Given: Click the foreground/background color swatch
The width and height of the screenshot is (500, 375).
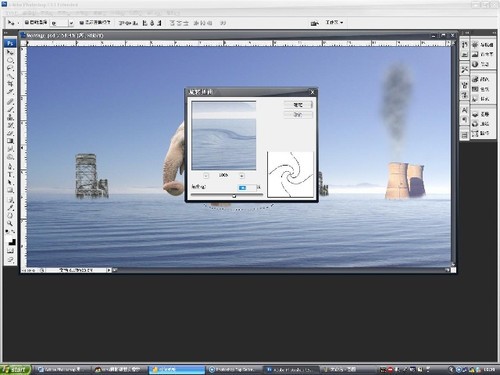Looking at the screenshot, I should click(x=11, y=241).
